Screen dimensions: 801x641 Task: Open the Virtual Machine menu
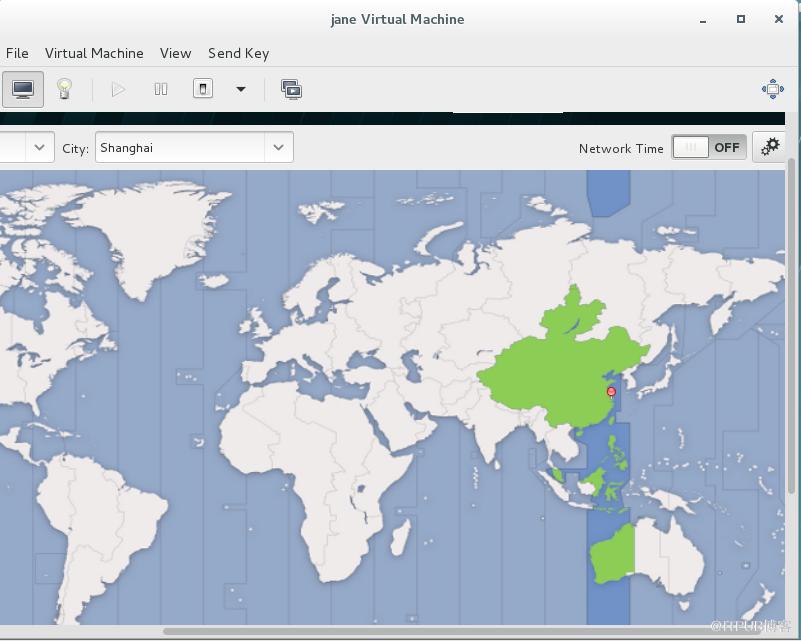click(x=94, y=53)
